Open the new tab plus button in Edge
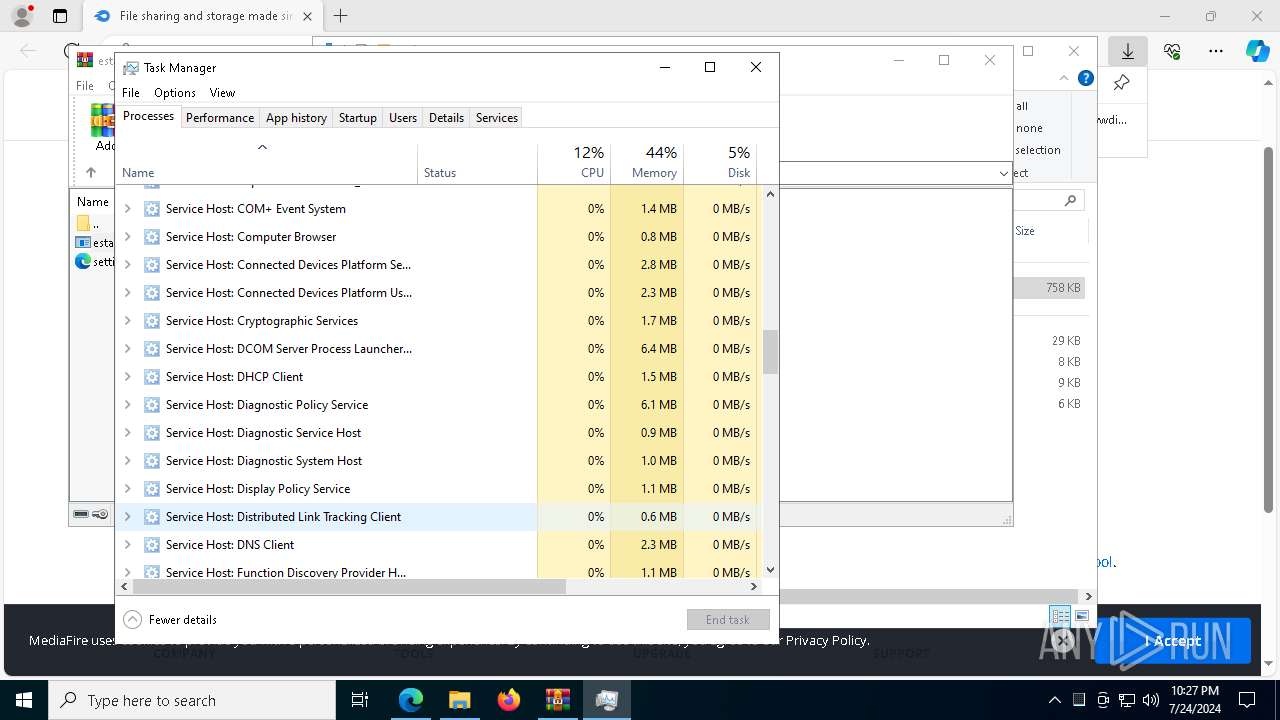 [x=340, y=16]
